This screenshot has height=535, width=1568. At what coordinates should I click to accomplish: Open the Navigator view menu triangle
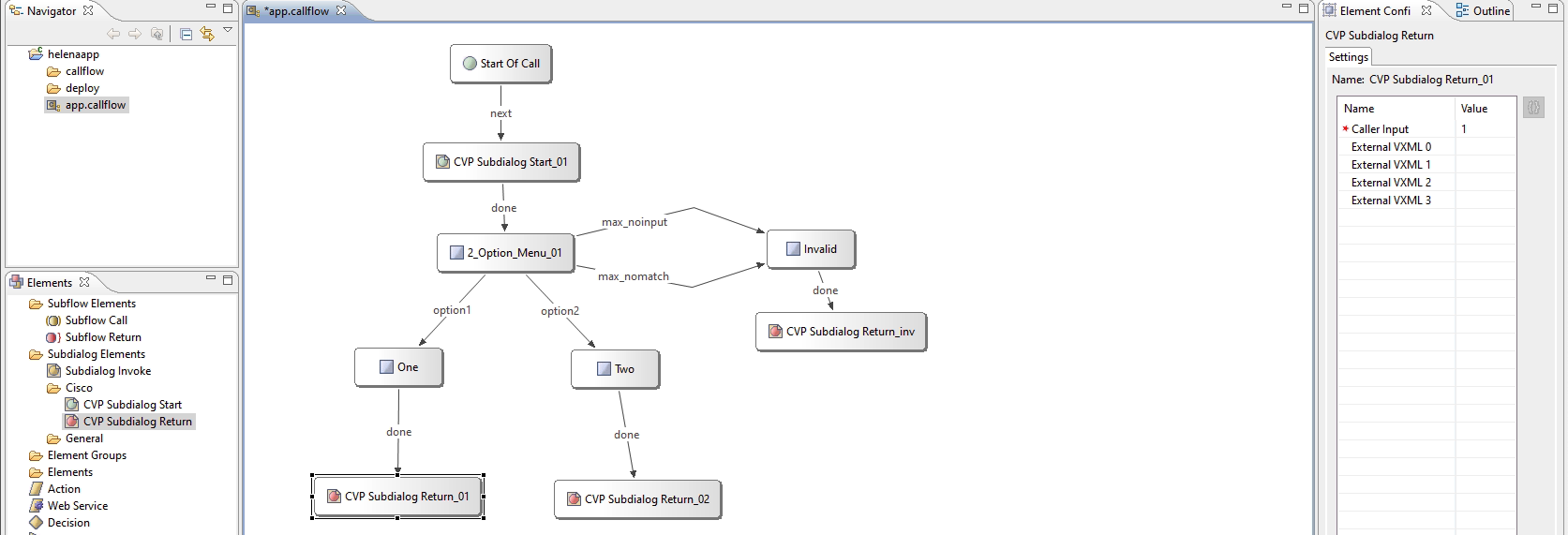pyautogui.click(x=228, y=31)
